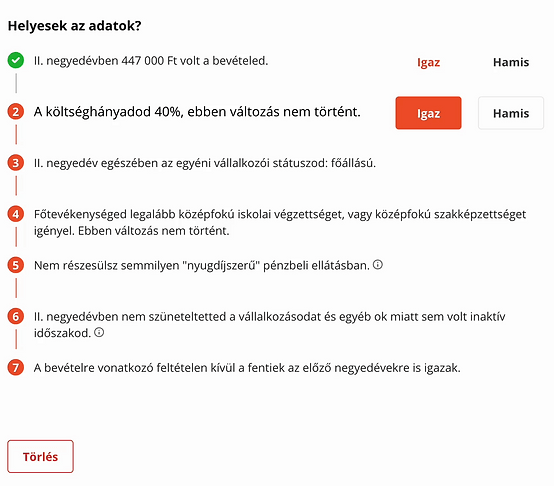Viewport: 554px width, 486px height.
Task: Select Igaz for 447 000 Ft statement
Action: tap(428, 62)
